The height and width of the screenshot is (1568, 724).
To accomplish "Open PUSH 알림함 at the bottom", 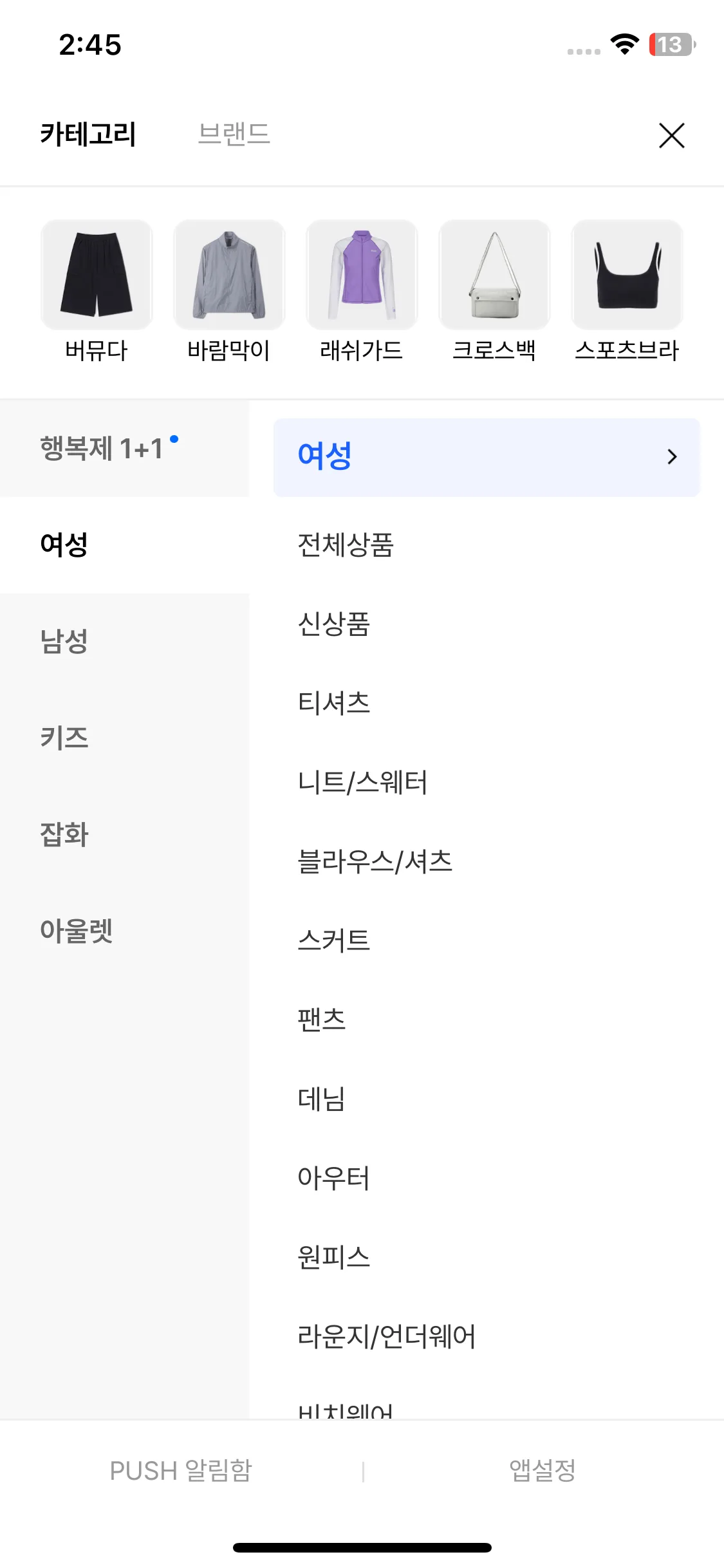I will tap(181, 1471).
